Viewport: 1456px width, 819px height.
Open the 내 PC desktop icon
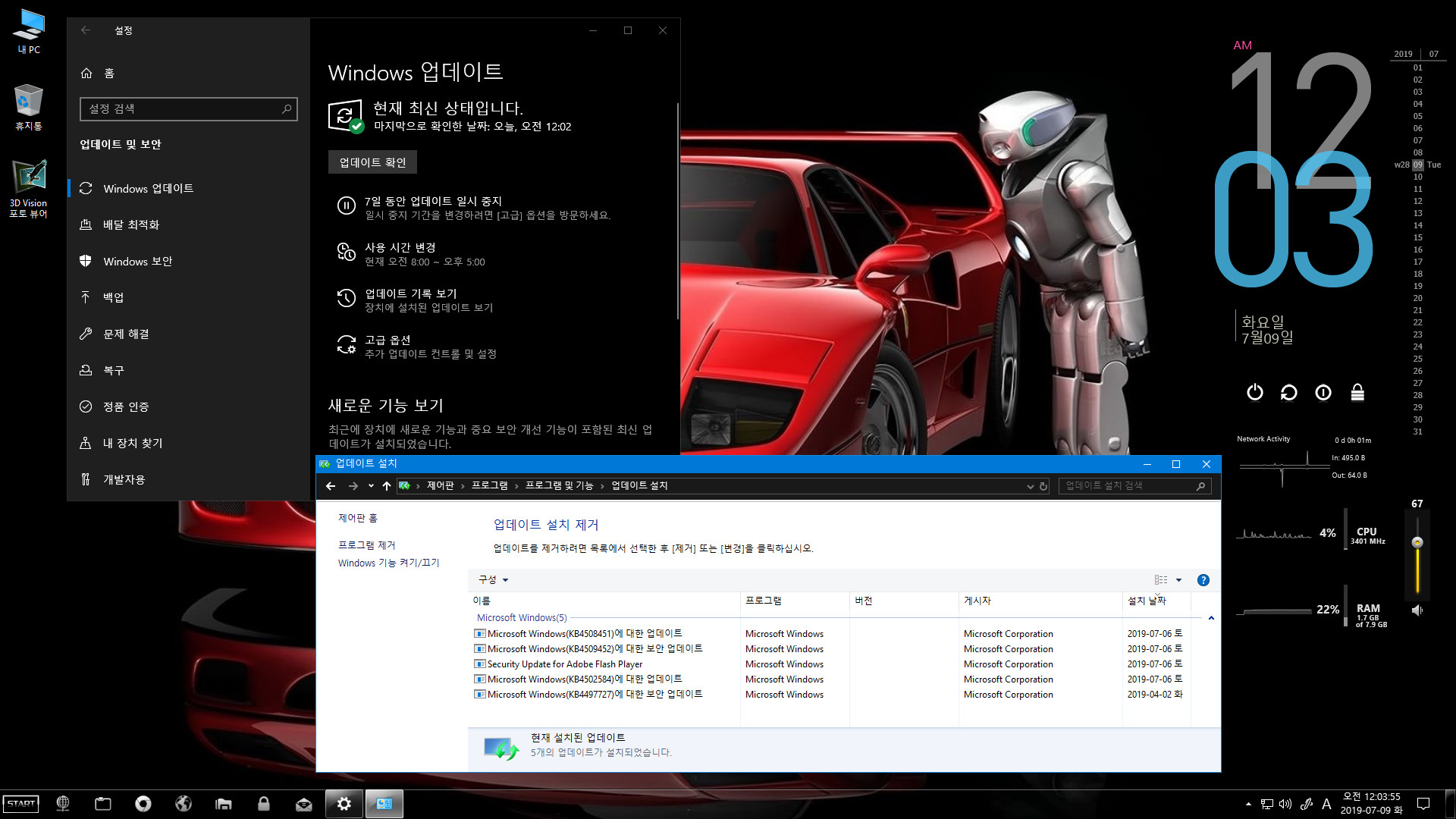(29, 31)
